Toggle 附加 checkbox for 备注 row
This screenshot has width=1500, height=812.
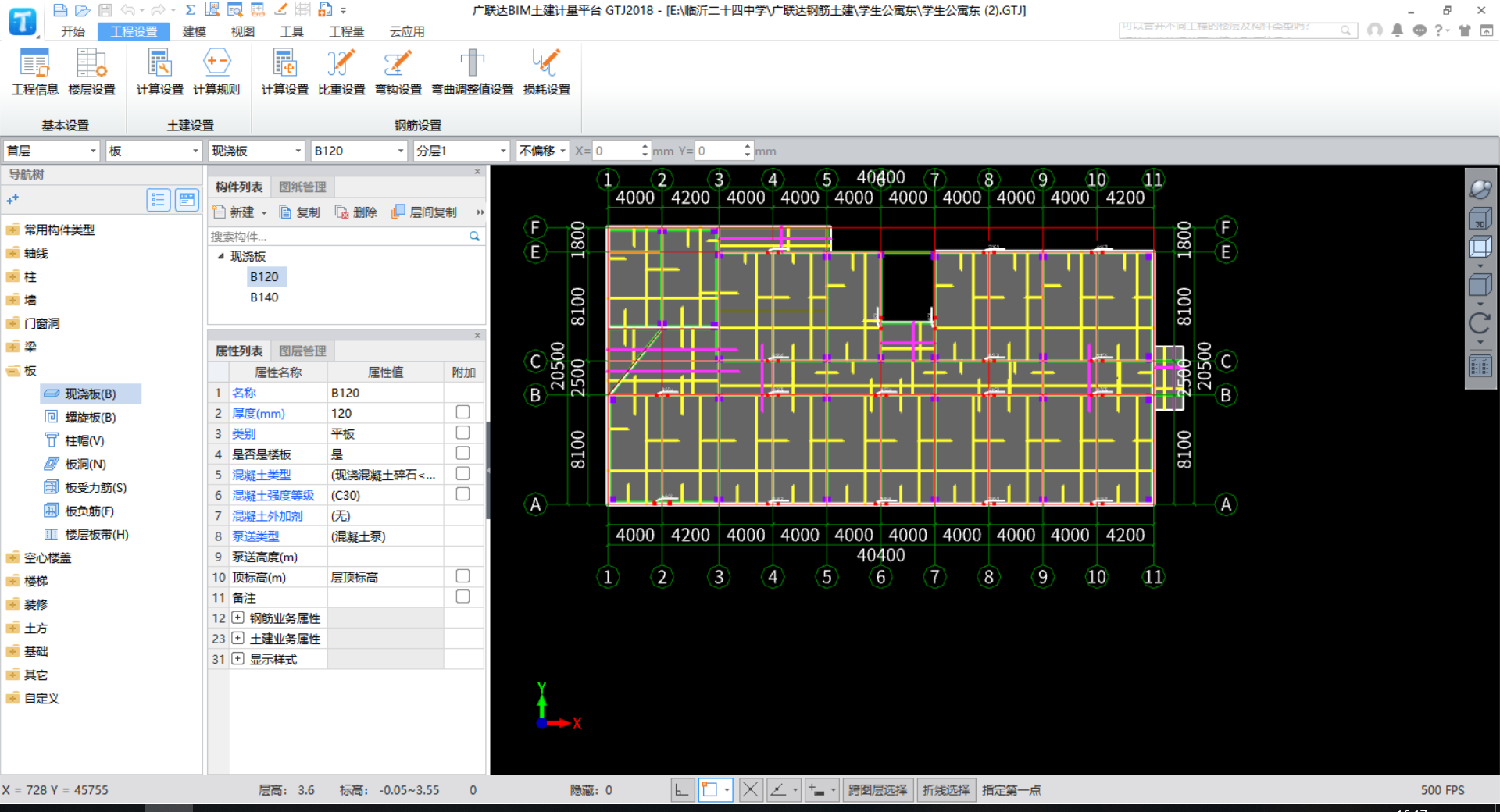(x=462, y=597)
